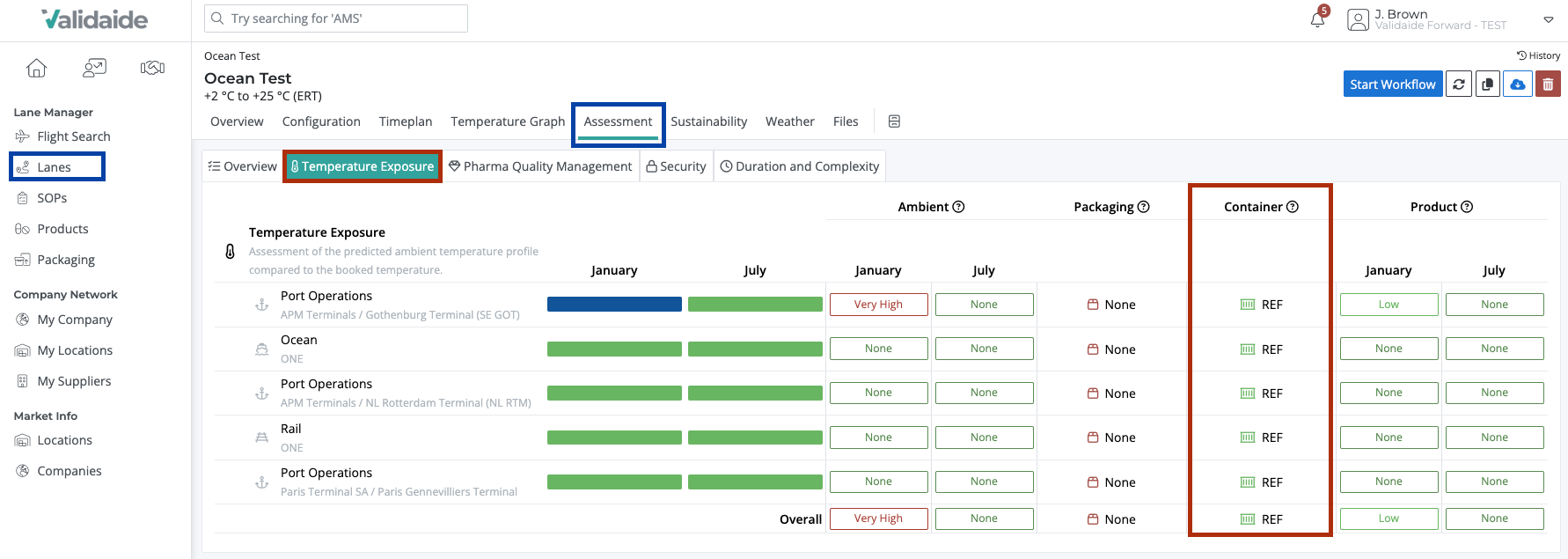Open the Sustainability tab
1568x559 pixels.
709,121
